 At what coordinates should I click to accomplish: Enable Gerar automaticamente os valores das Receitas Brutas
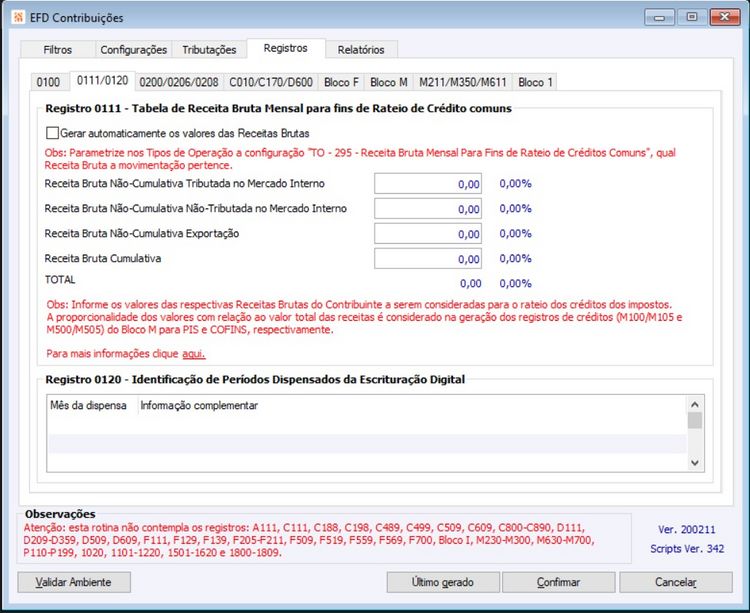pos(52,133)
